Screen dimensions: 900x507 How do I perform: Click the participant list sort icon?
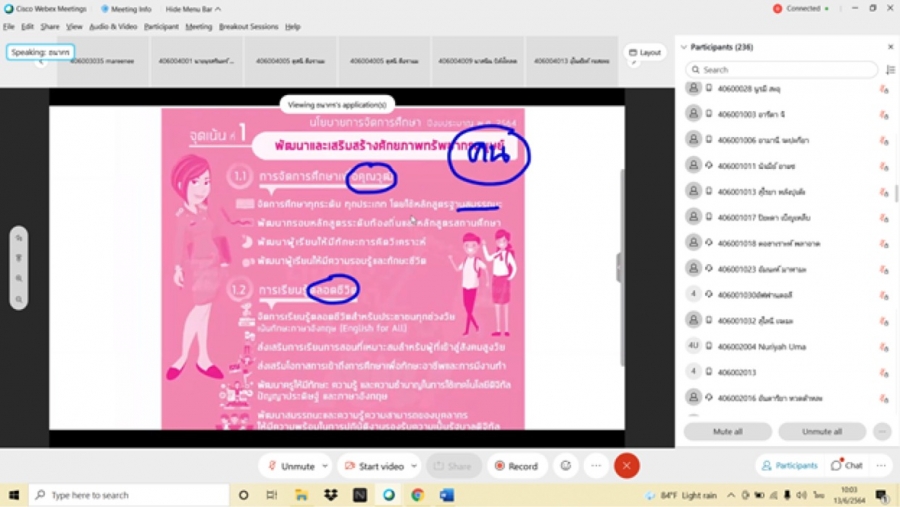[890, 70]
